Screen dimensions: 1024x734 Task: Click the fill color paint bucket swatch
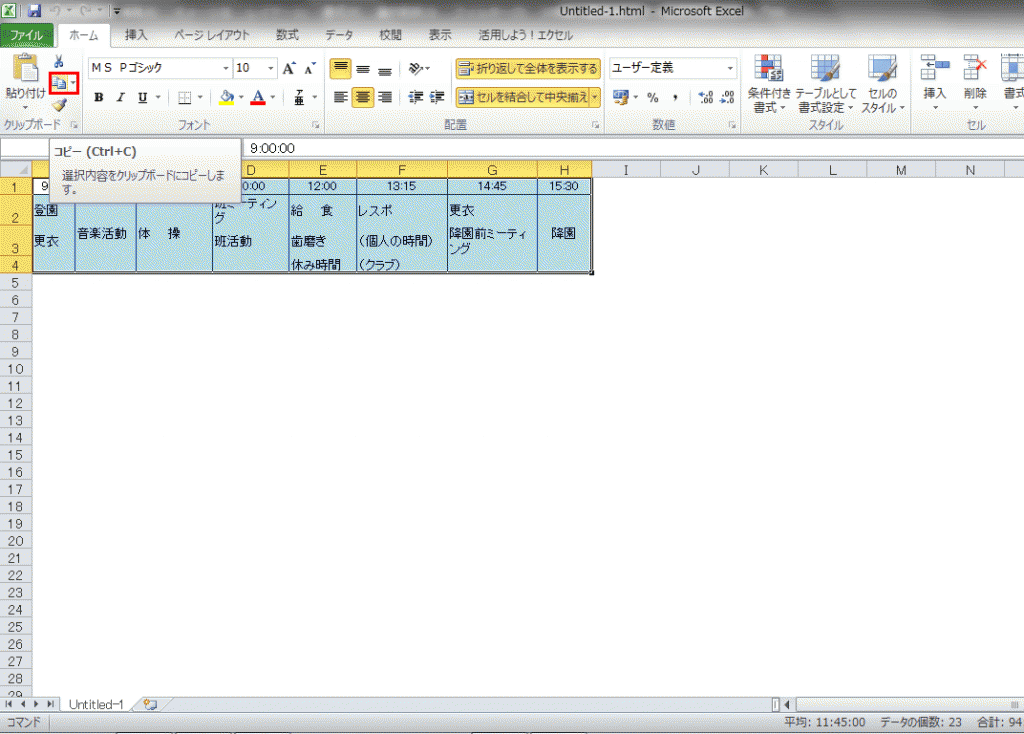pyautogui.click(x=226, y=97)
